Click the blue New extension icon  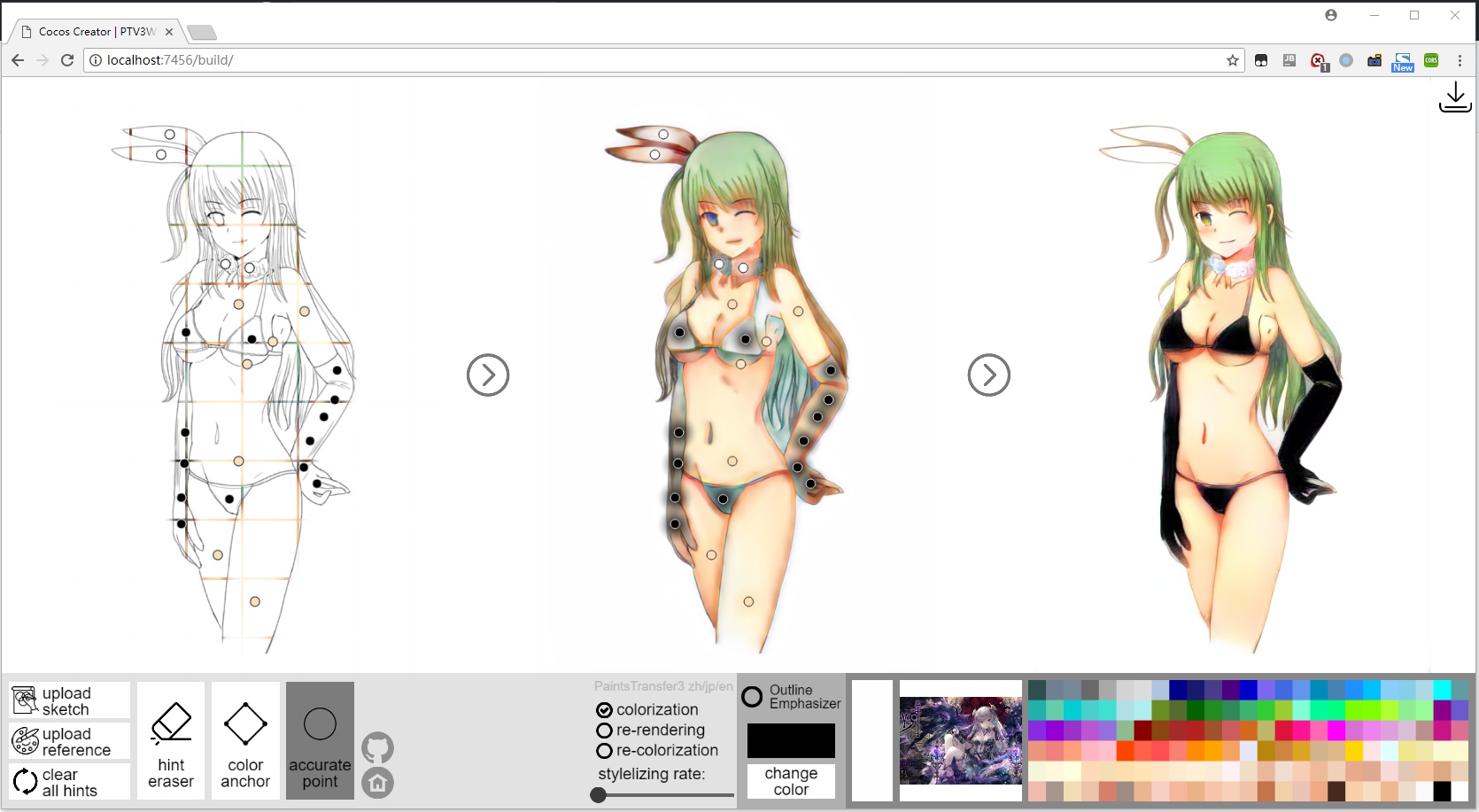[1403, 61]
